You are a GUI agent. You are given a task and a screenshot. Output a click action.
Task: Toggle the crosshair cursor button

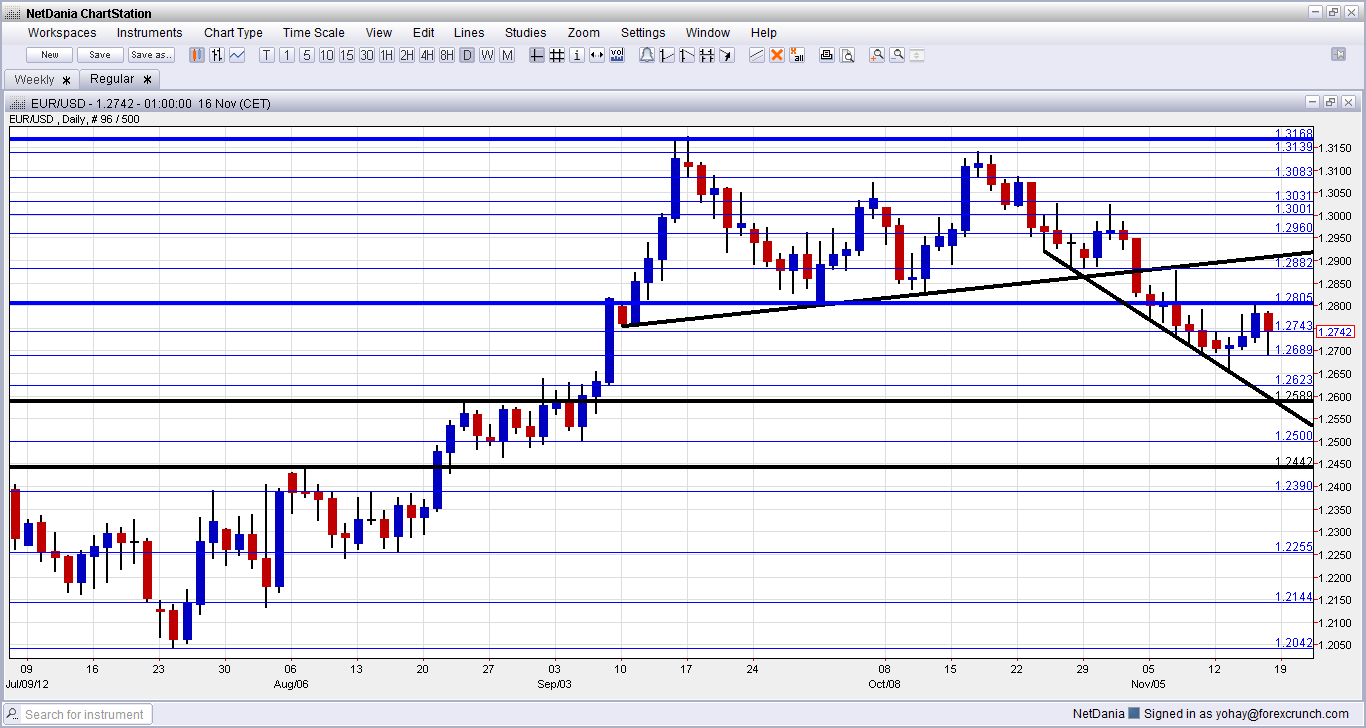tap(537, 55)
